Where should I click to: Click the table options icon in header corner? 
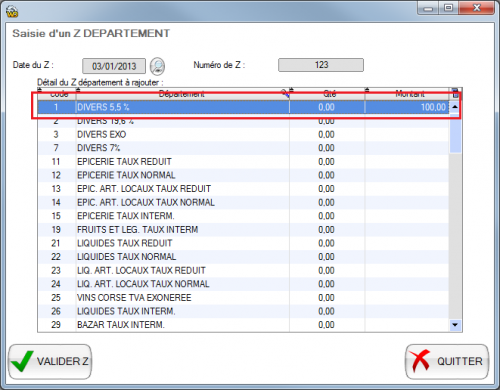(x=455, y=93)
